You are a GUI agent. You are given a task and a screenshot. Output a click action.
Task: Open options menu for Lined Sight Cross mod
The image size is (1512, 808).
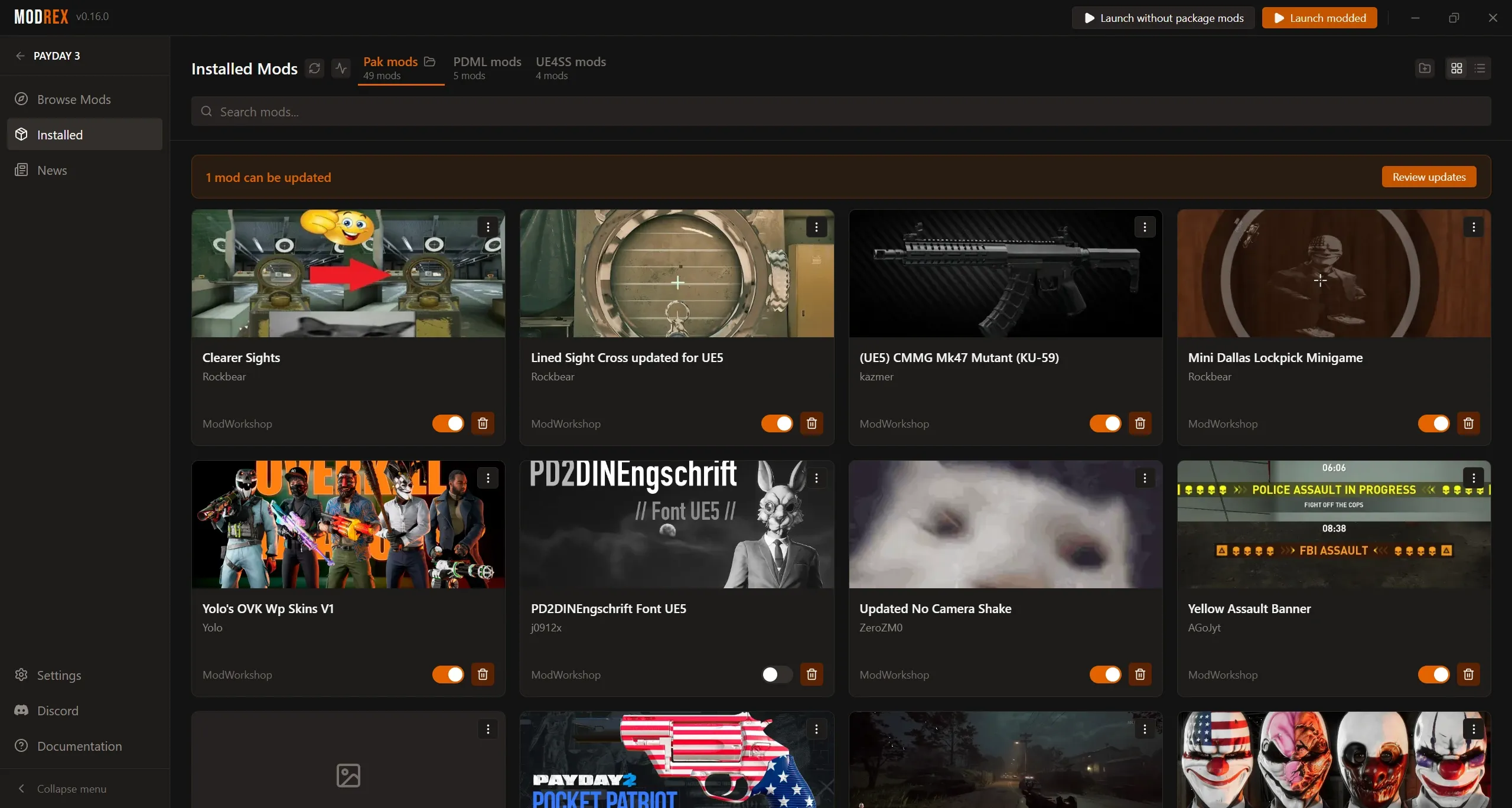click(816, 227)
